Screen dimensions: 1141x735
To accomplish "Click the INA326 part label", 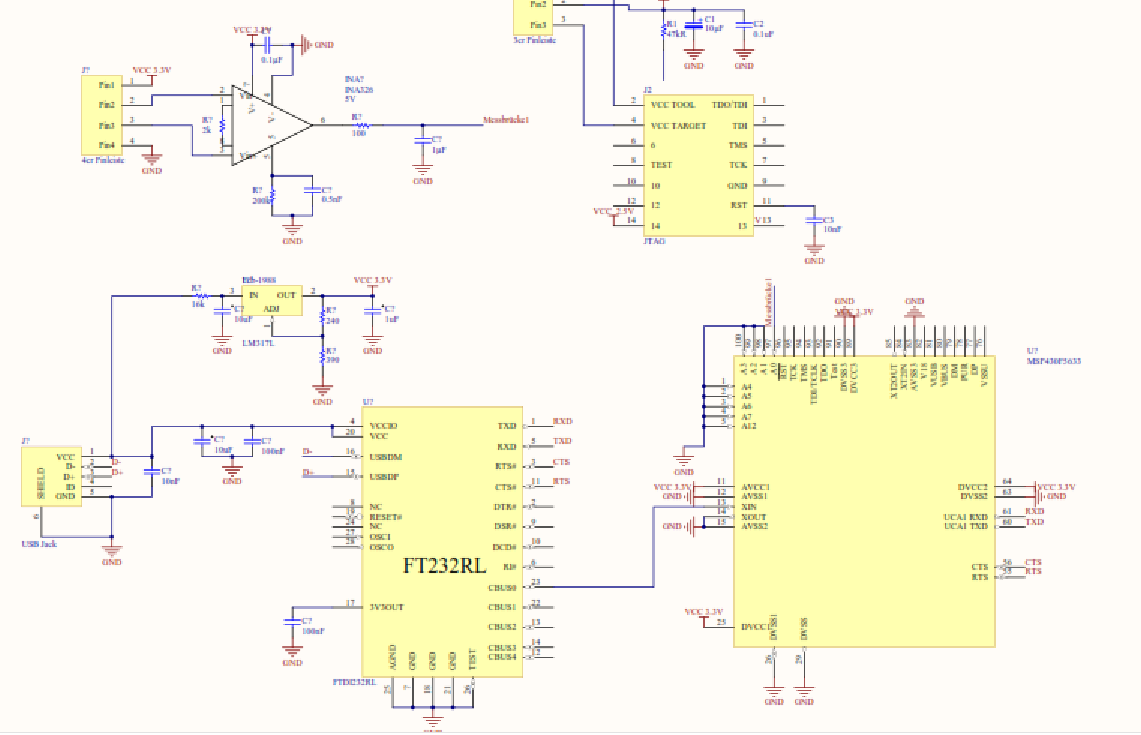I will point(359,90).
